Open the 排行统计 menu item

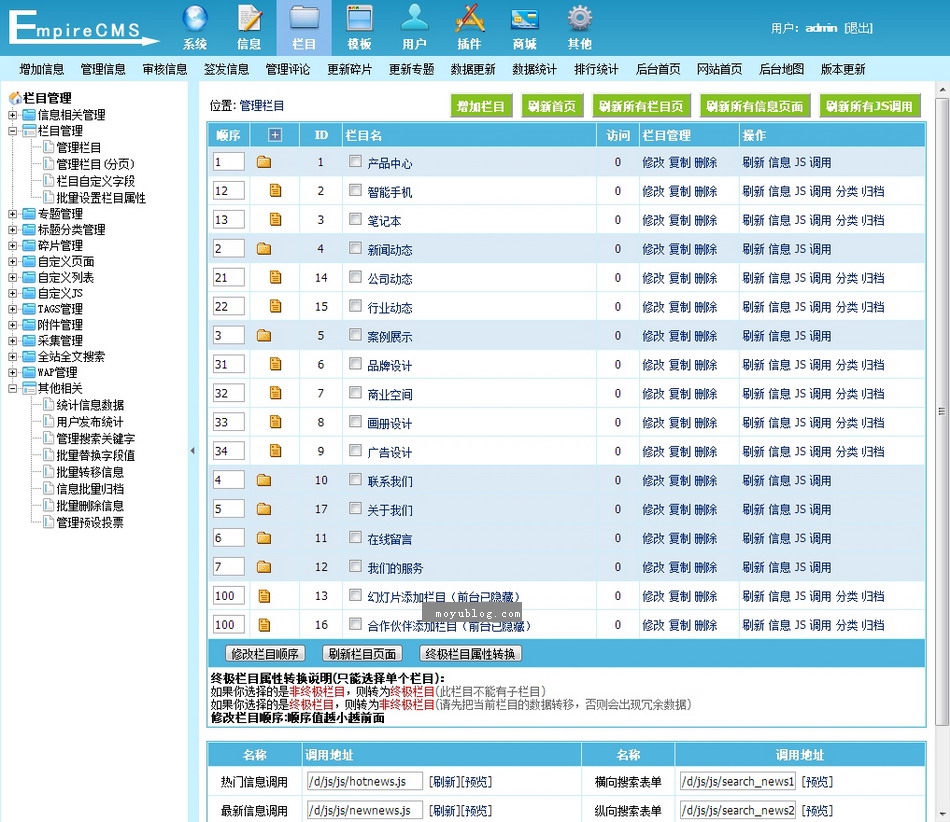coord(596,69)
